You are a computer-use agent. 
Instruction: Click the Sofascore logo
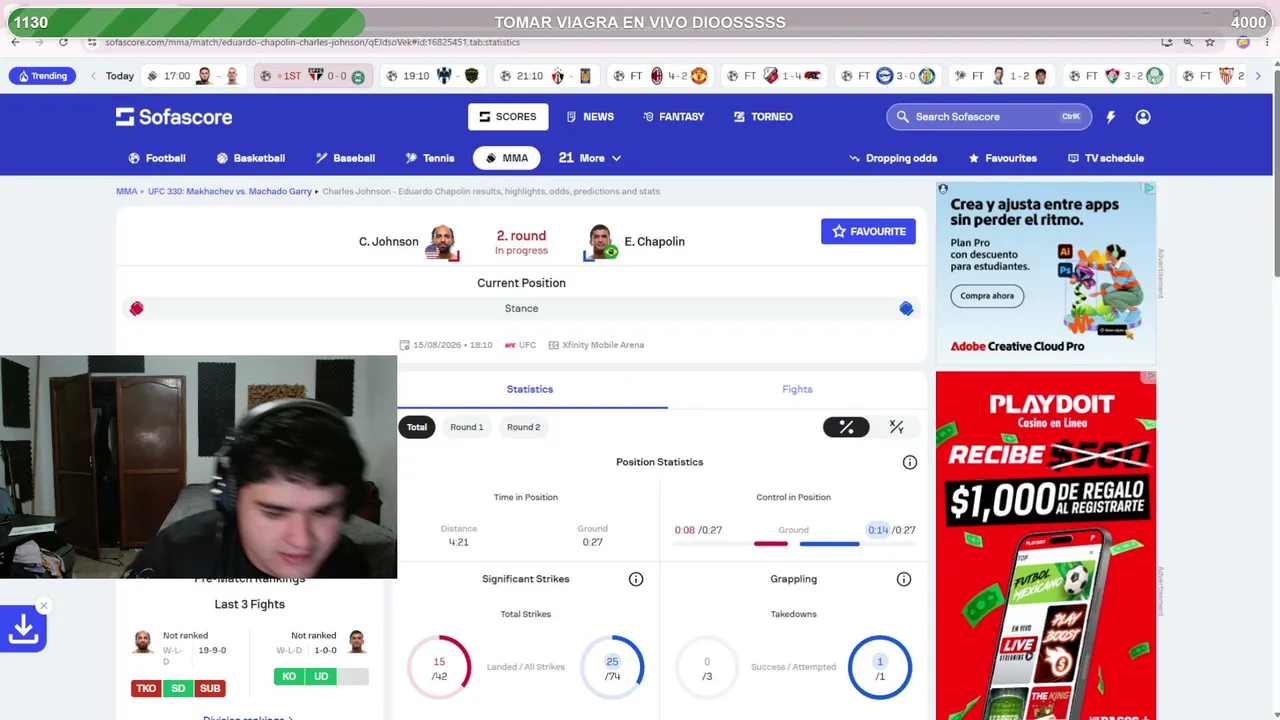click(174, 117)
